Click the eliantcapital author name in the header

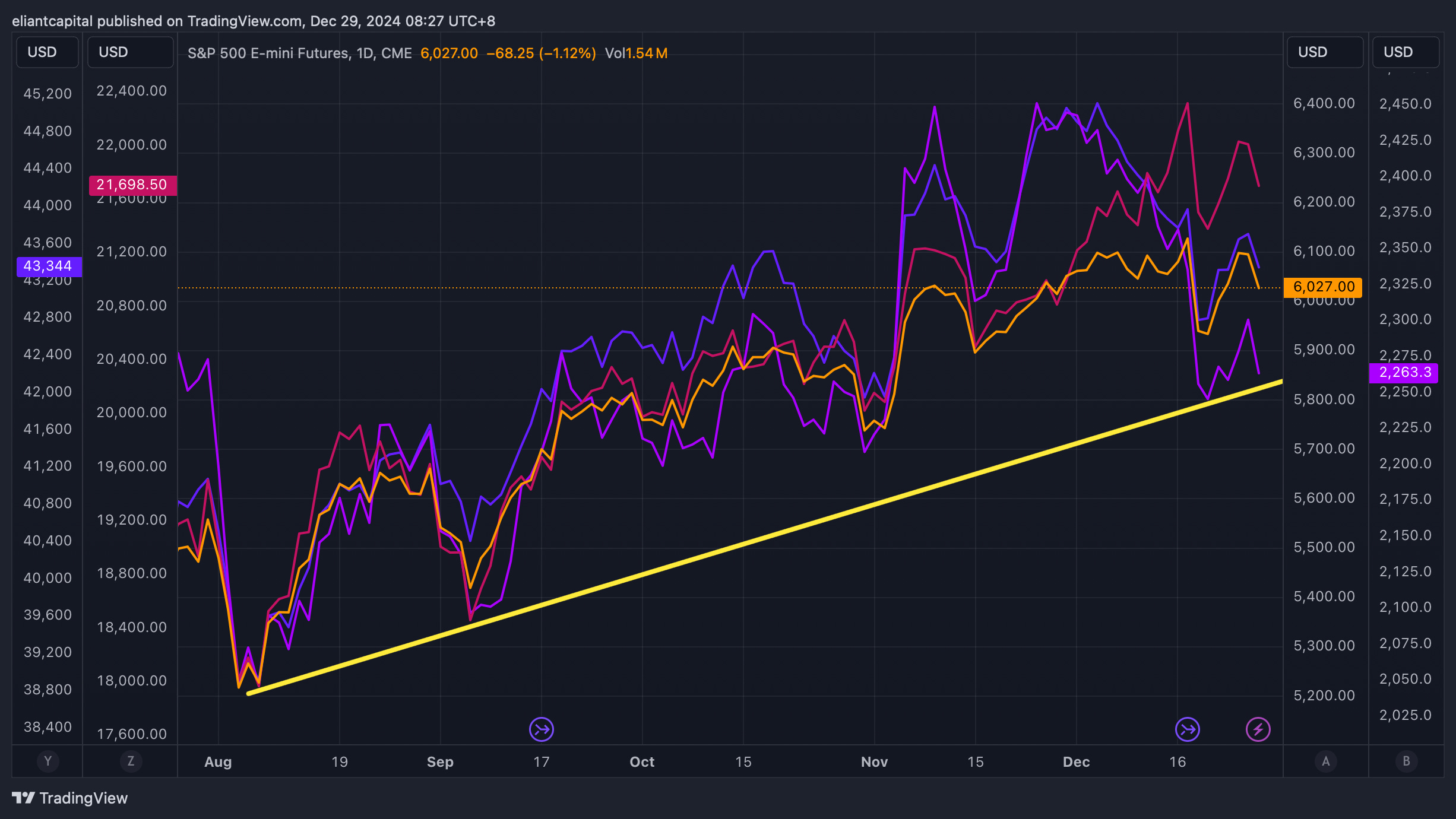(52, 21)
